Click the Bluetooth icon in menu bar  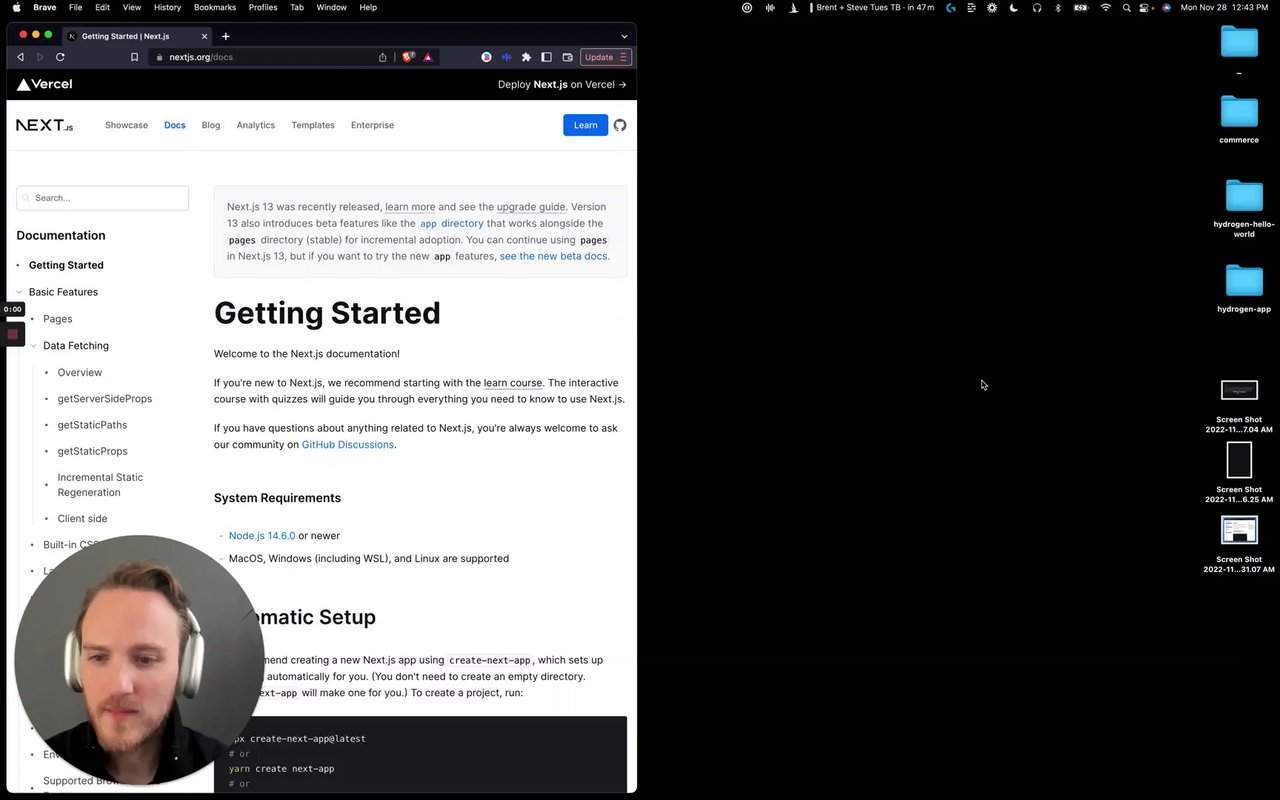[x=1058, y=7]
